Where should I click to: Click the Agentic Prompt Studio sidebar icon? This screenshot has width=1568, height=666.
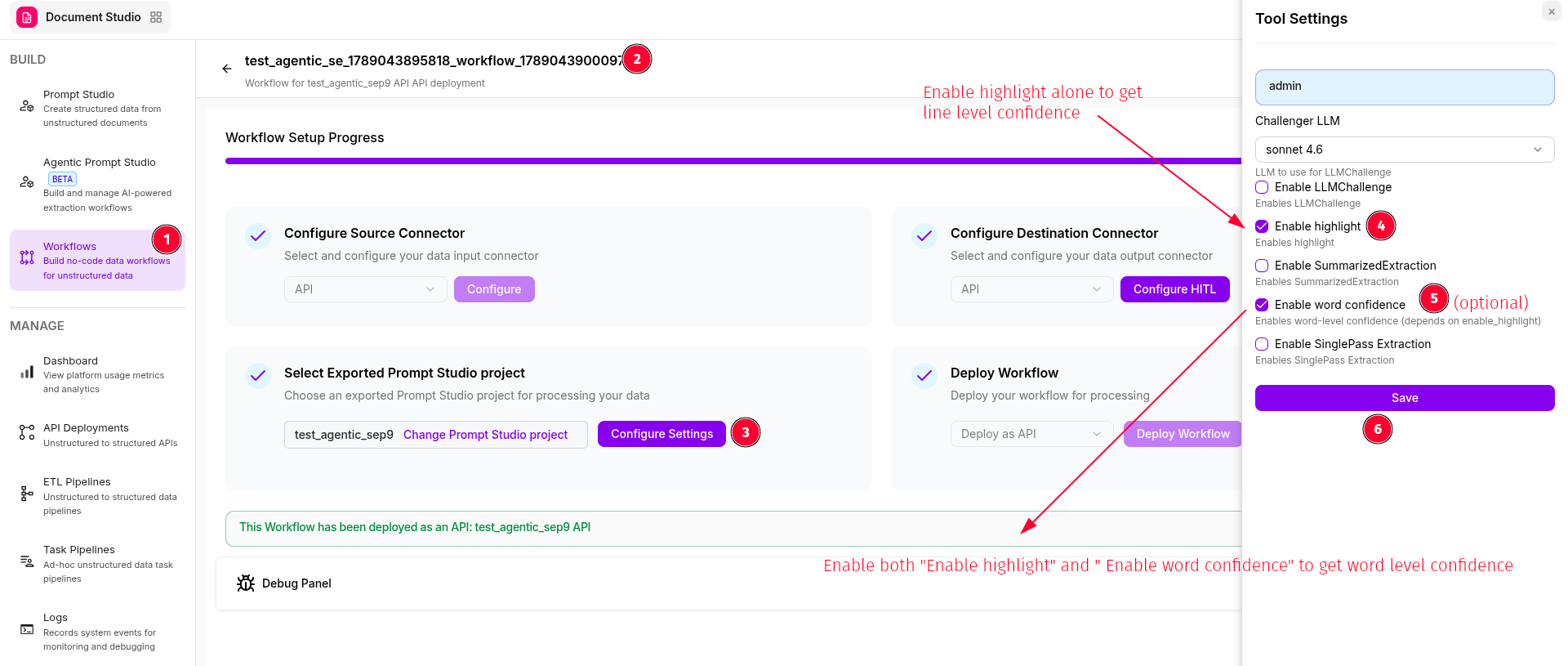pos(27,182)
